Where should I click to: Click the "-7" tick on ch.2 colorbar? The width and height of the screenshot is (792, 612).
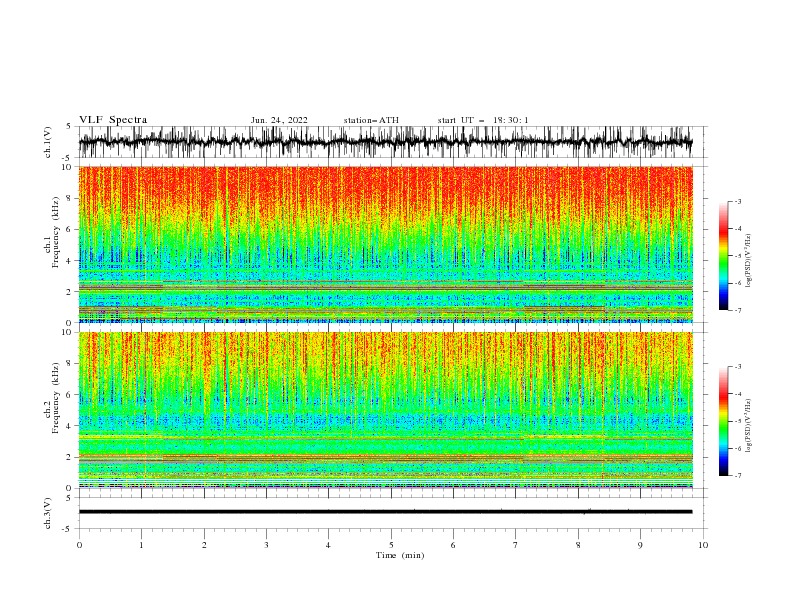737,475
